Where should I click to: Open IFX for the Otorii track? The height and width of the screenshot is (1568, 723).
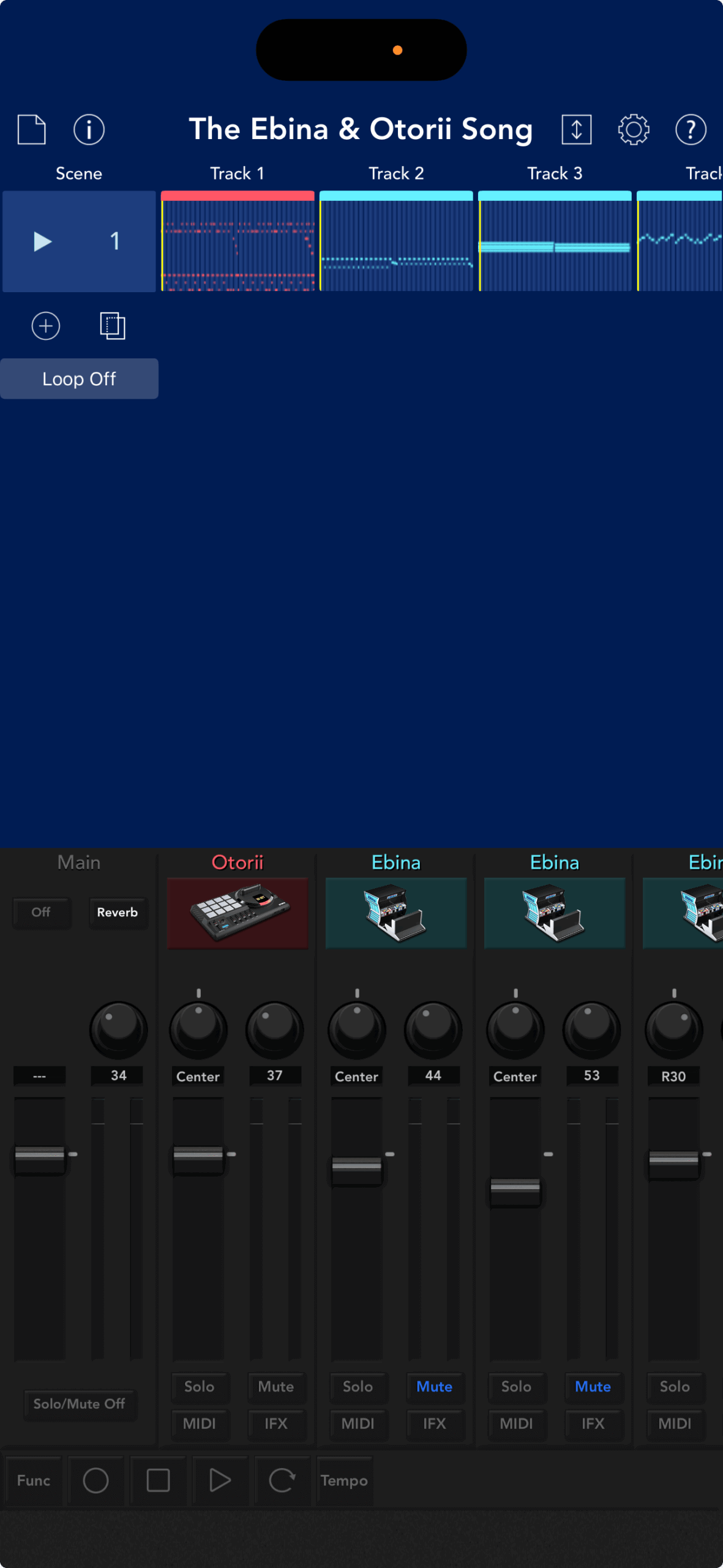[275, 1424]
